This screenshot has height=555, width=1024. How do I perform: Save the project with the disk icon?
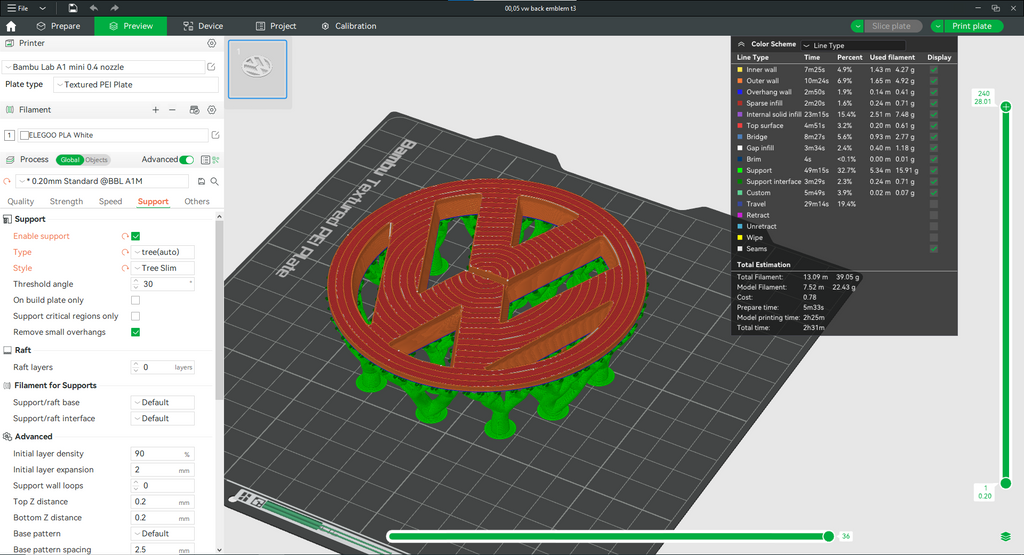[x=72, y=8]
